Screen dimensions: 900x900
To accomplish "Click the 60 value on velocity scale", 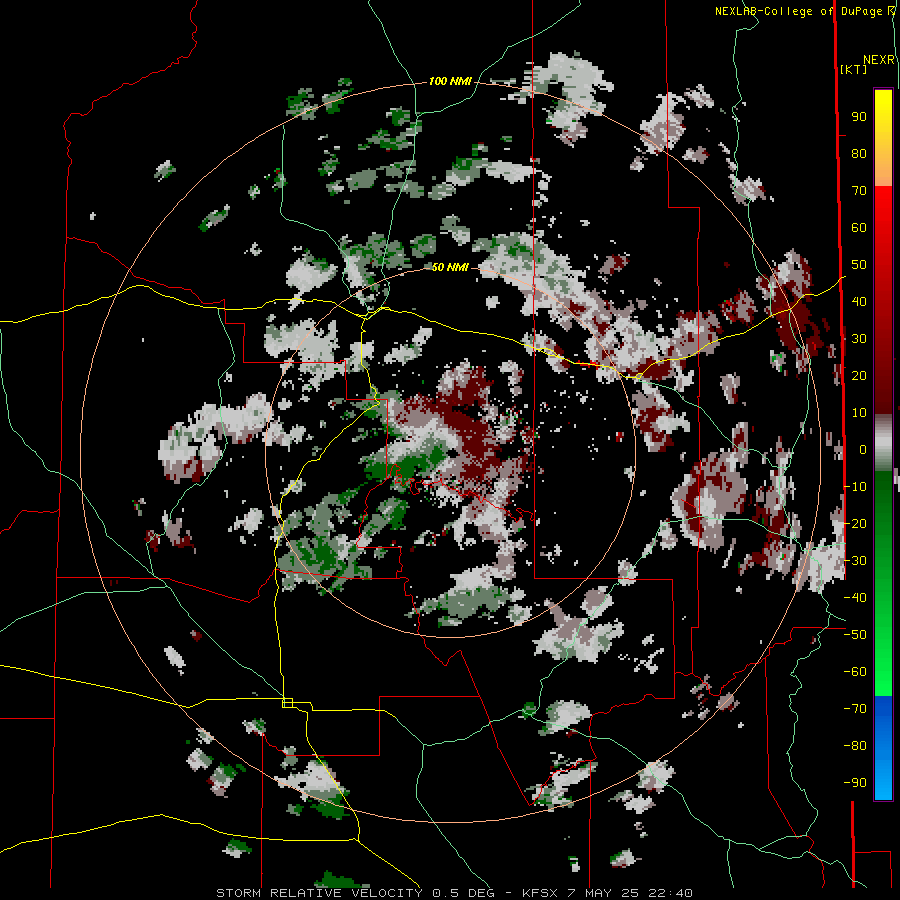I will click(859, 227).
